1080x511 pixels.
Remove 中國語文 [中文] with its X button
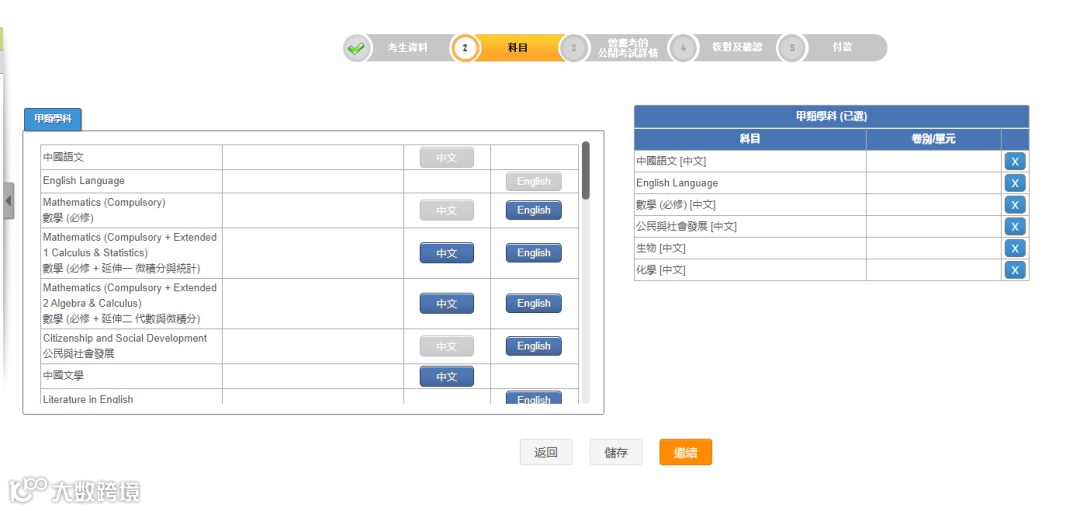[1015, 161]
